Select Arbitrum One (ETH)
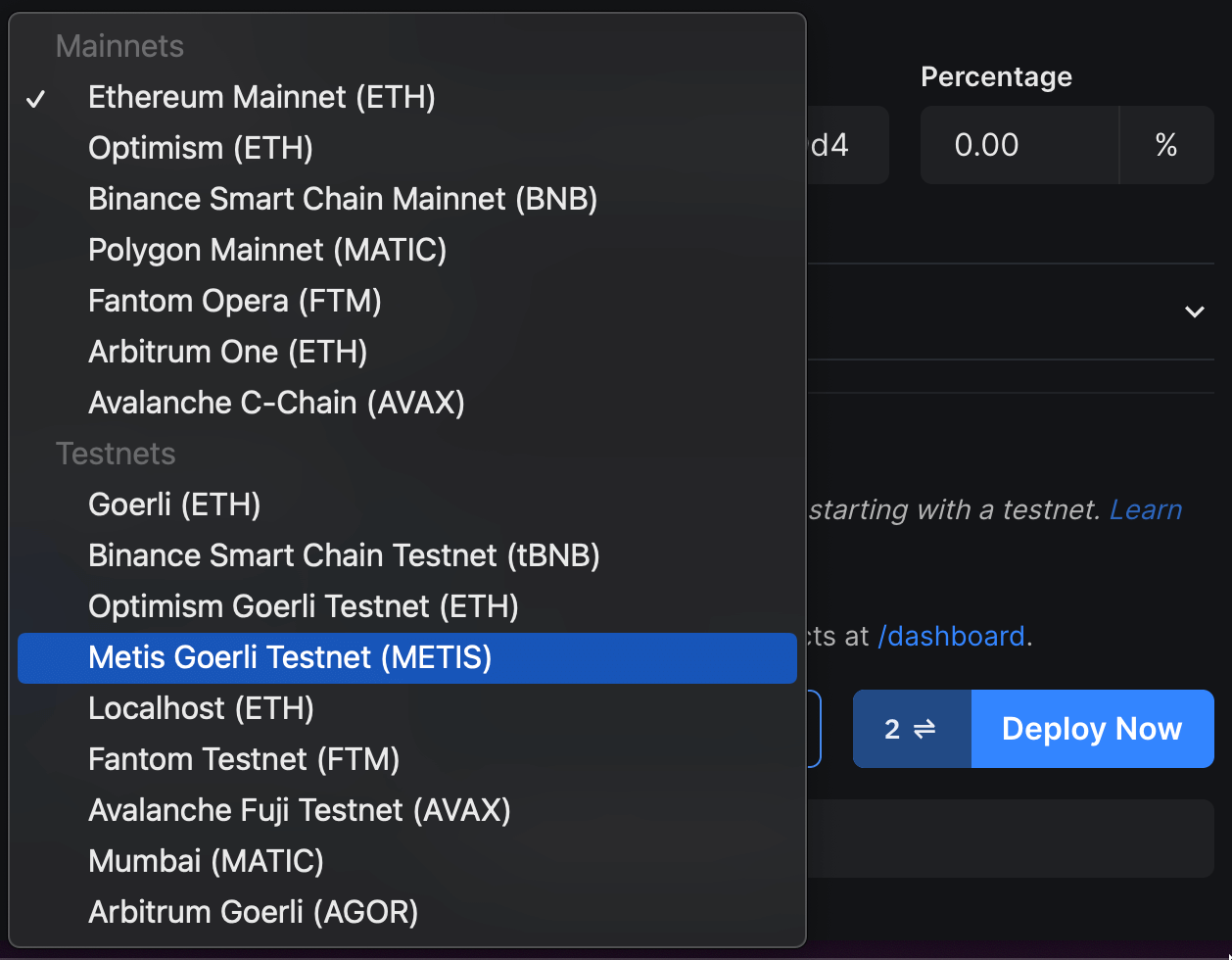This screenshot has width=1232, height=960. pos(227,352)
